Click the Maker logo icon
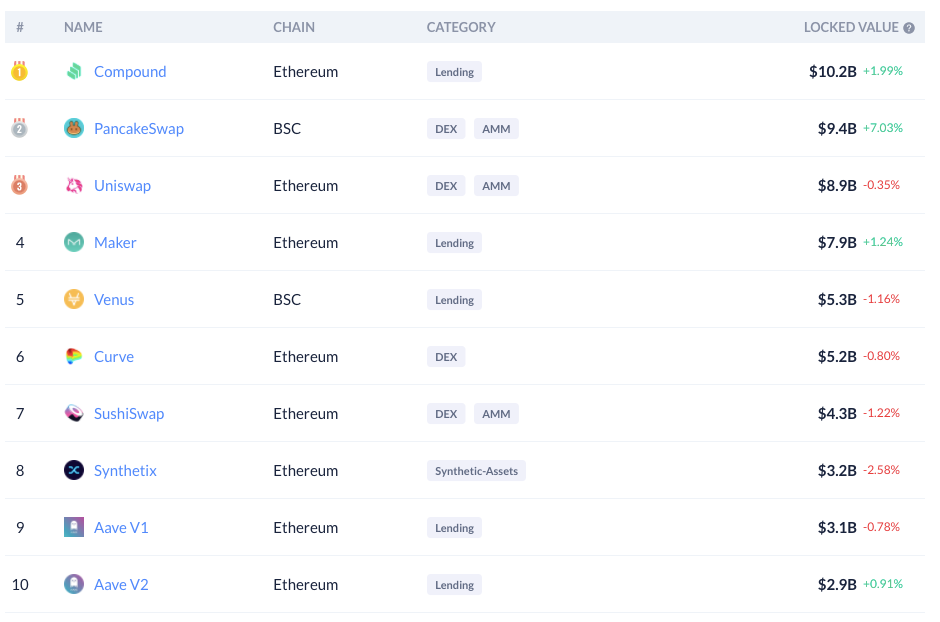 click(x=74, y=242)
